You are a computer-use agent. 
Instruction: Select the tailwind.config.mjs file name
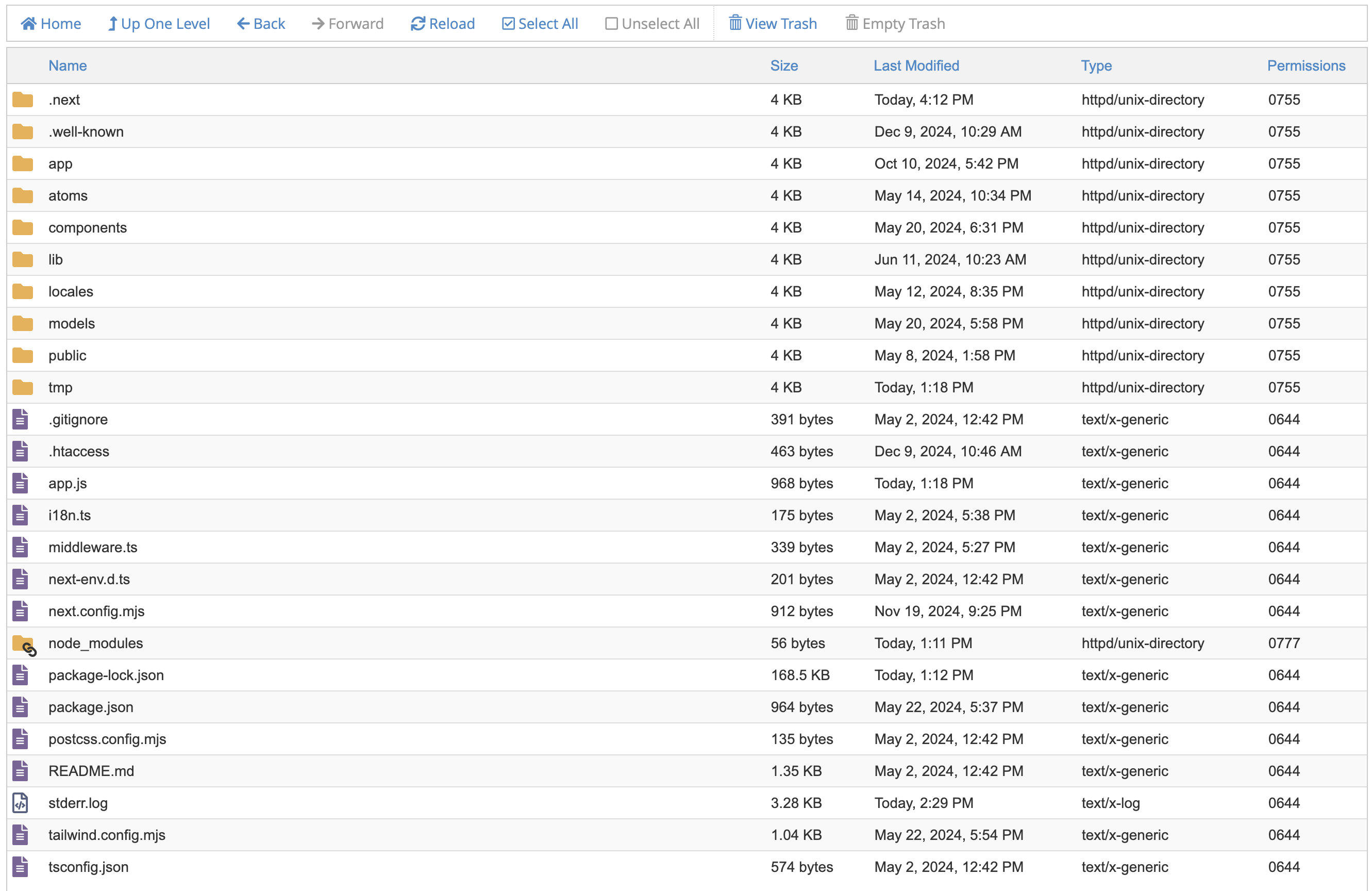pos(107,835)
